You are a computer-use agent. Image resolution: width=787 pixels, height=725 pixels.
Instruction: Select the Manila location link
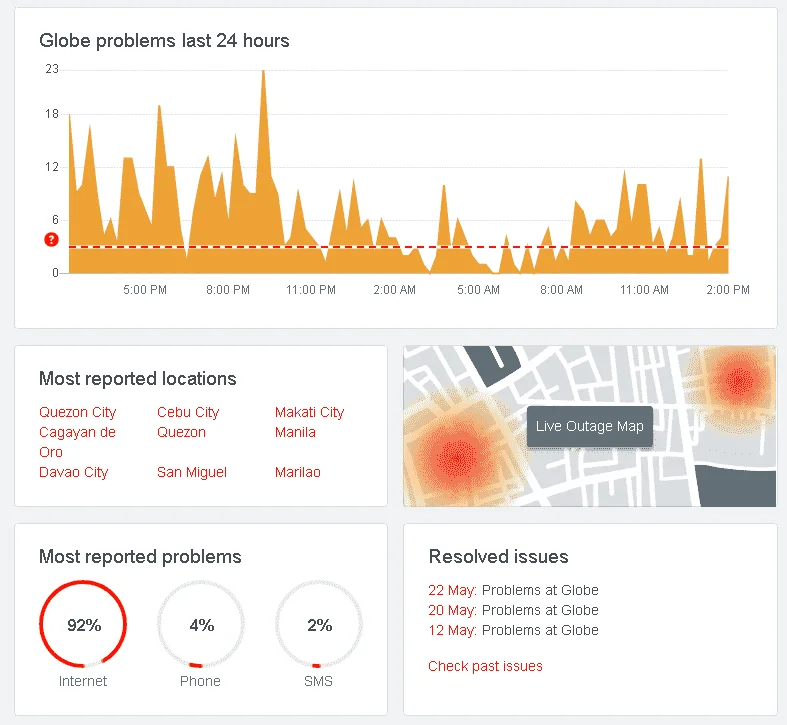(x=295, y=432)
